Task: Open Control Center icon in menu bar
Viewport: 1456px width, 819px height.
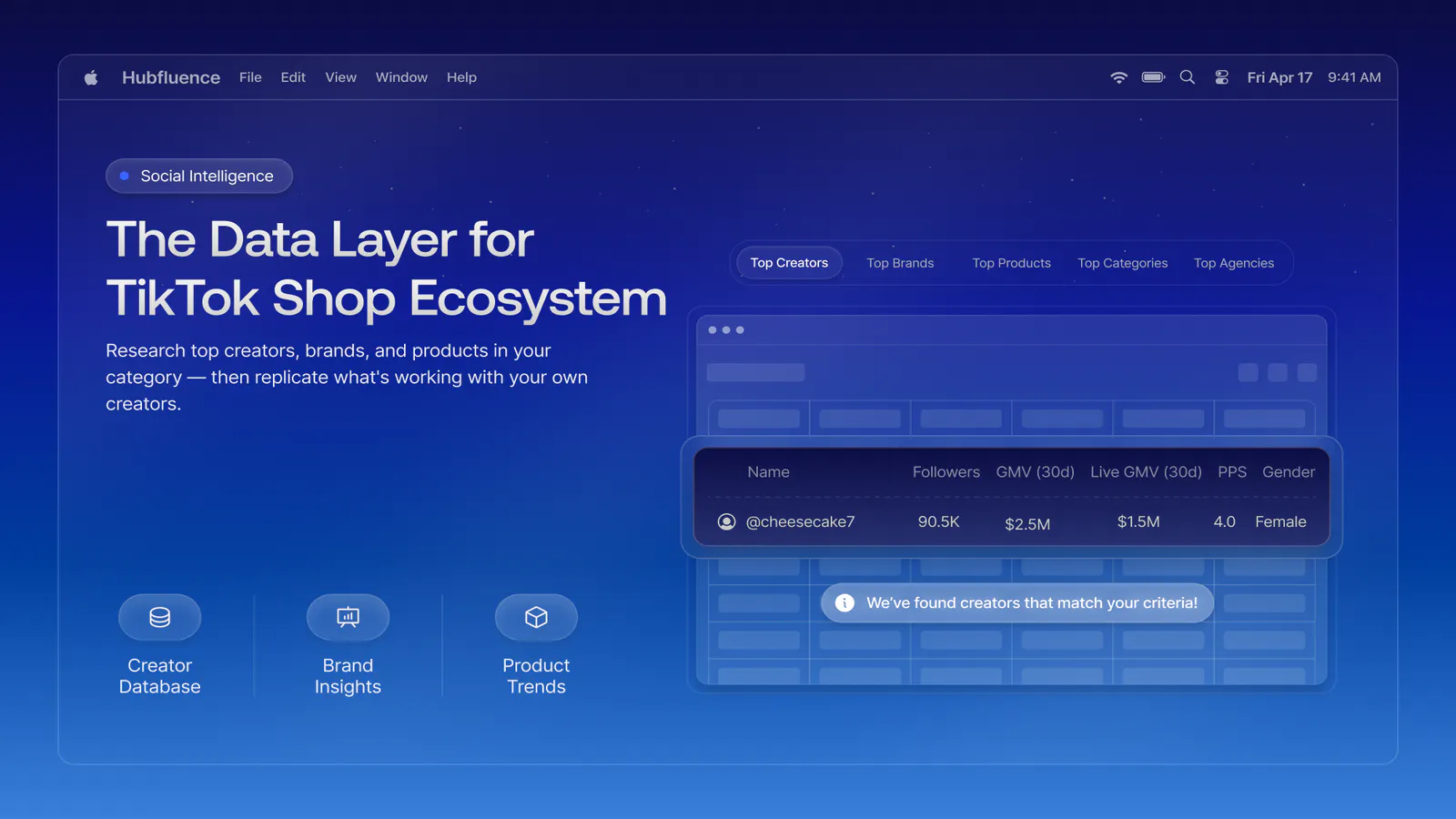Action: (x=1222, y=77)
